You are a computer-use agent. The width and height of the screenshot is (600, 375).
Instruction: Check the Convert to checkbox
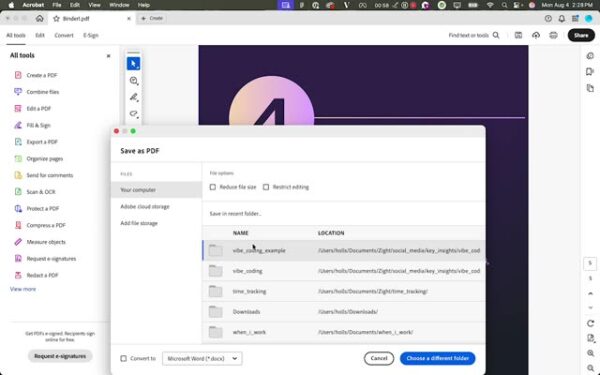click(123, 359)
